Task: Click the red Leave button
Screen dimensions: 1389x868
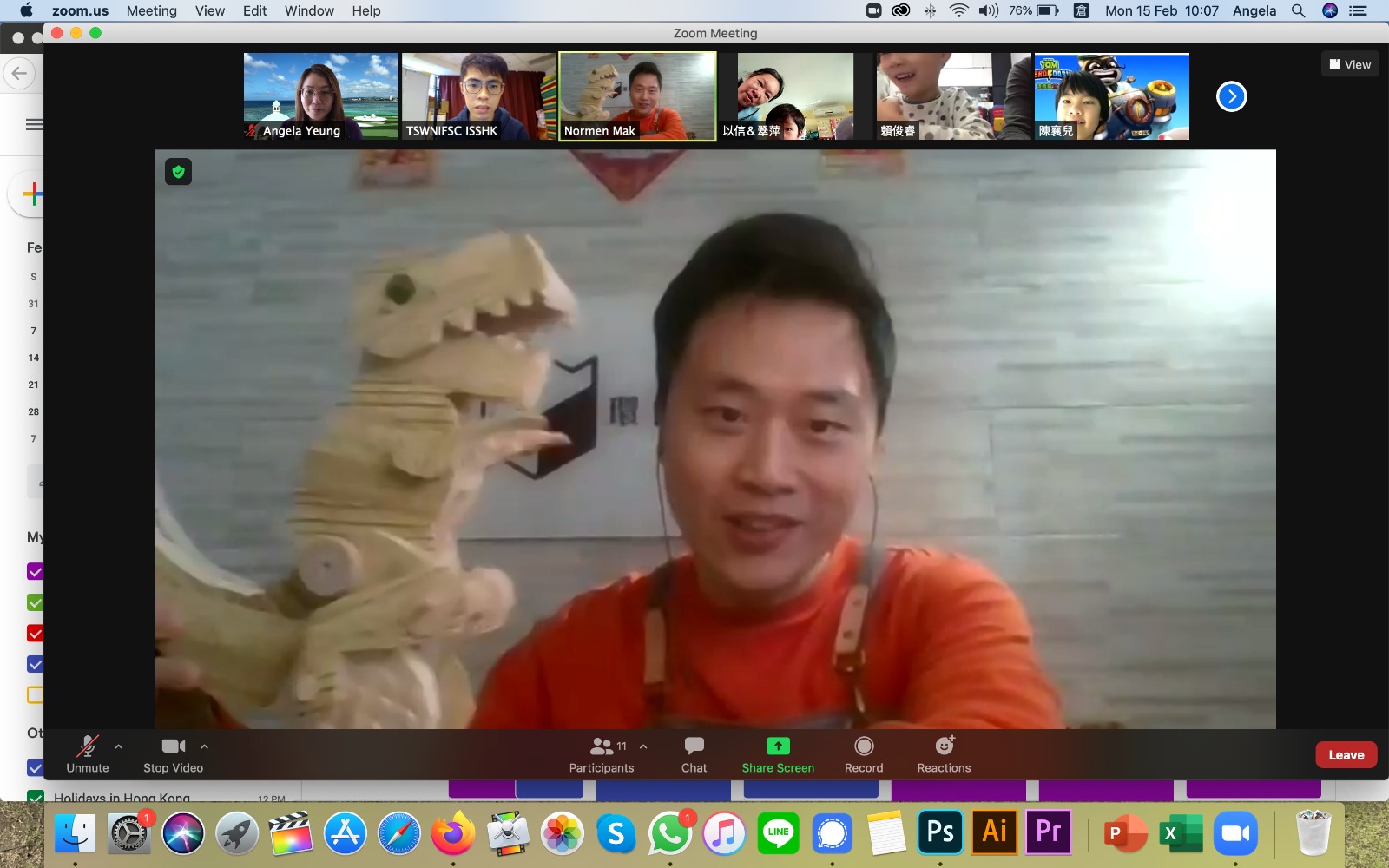Action: point(1346,755)
